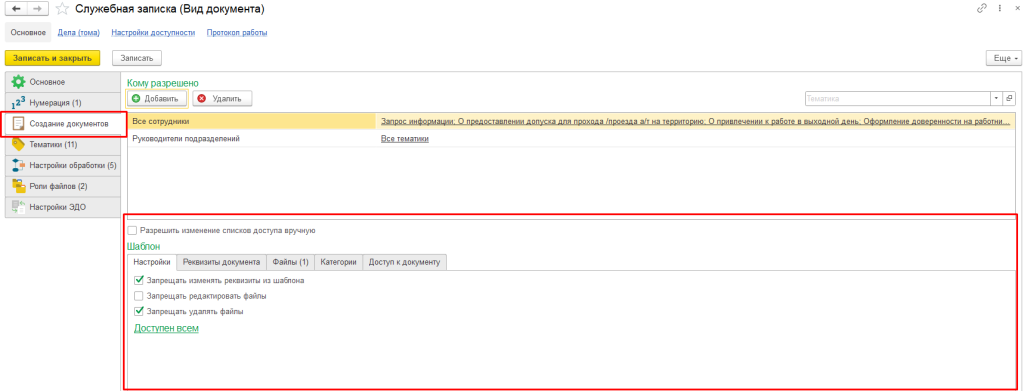Open the Тематика selection form icon
Image resolution: width=1024 pixels, height=391 pixels.
point(1009,98)
